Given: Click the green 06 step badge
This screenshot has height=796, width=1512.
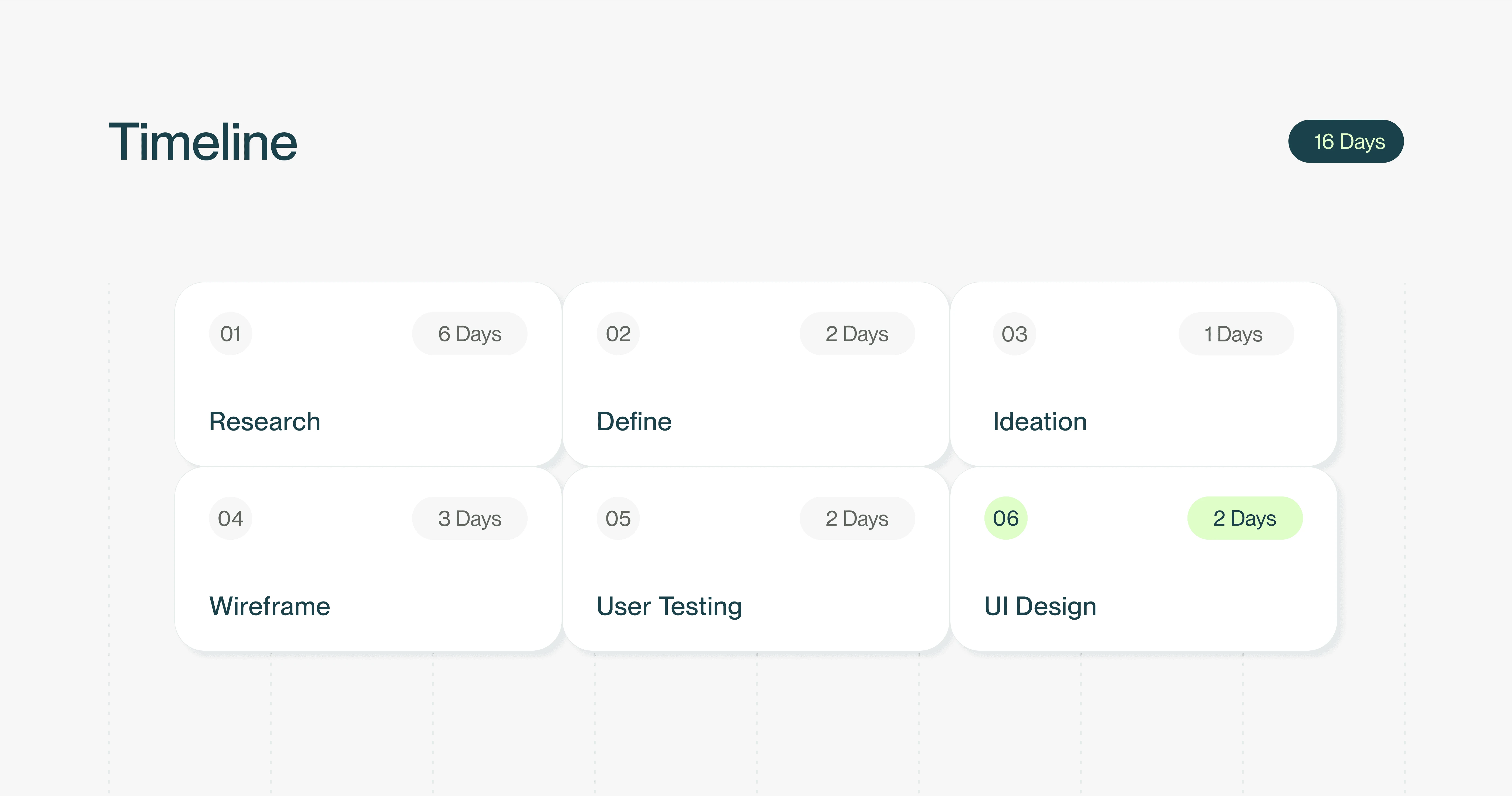Looking at the screenshot, I should click(x=1005, y=518).
